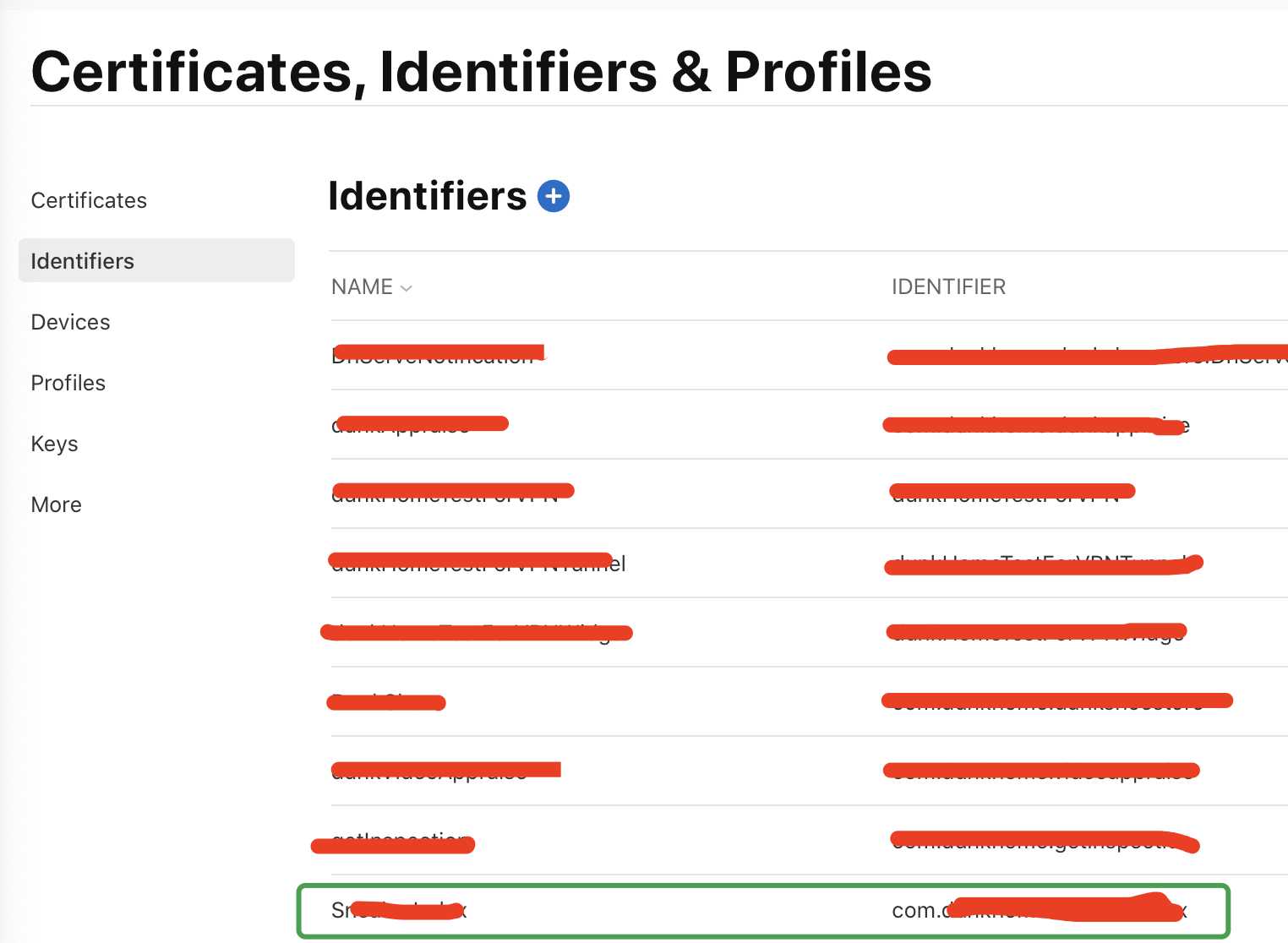This screenshot has width=1288, height=943.
Task: Click the blue plus icon beside Identifiers
Action: [554, 196]
